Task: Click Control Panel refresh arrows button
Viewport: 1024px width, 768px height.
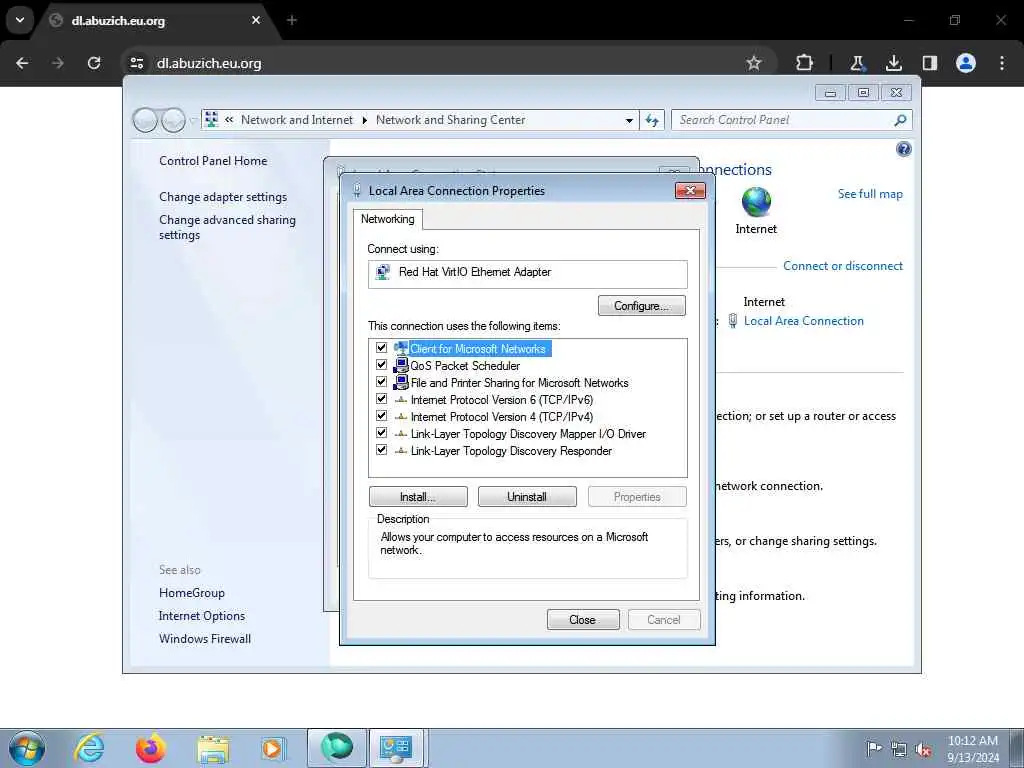Action: (x=652, y=120)
